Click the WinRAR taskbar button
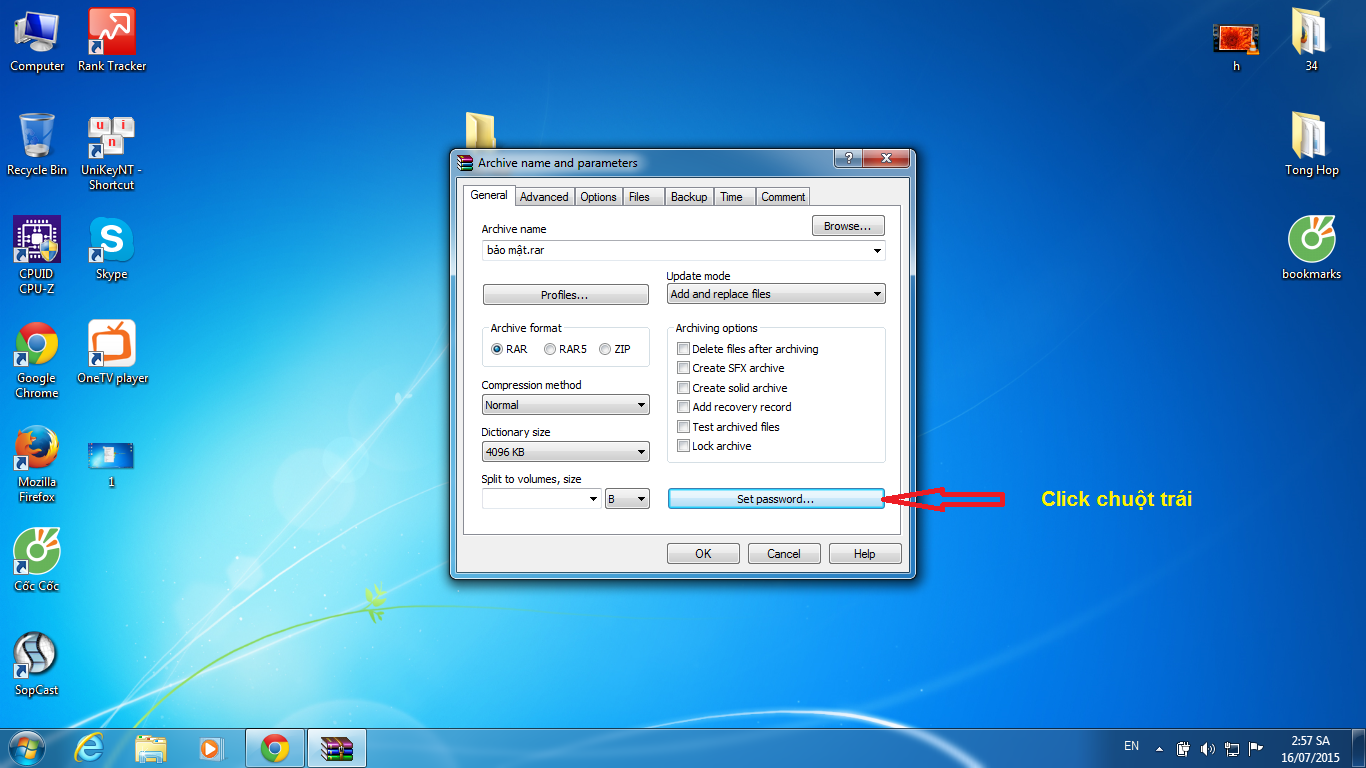1366x768 pixels. pos(337,748)
